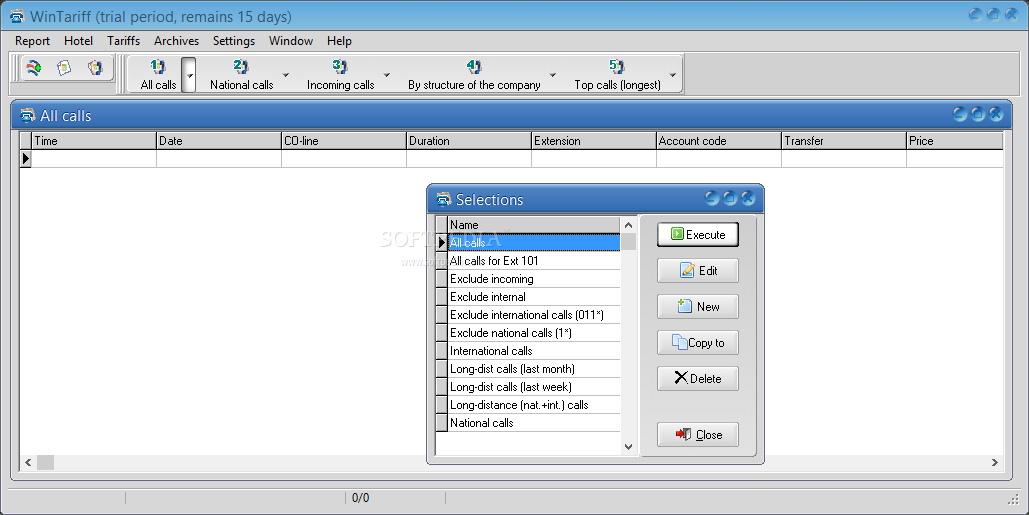Click Selections list scroll up arrow
Screen dimensions: 1029x515
(x=628, y=225)
